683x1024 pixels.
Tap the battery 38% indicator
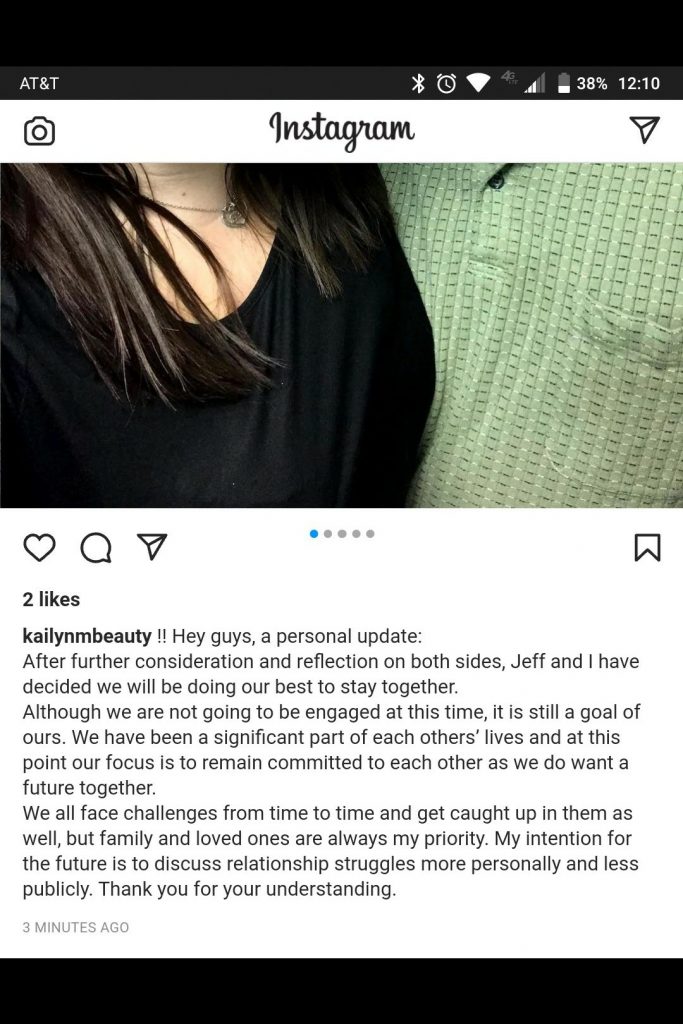(582, 83)
